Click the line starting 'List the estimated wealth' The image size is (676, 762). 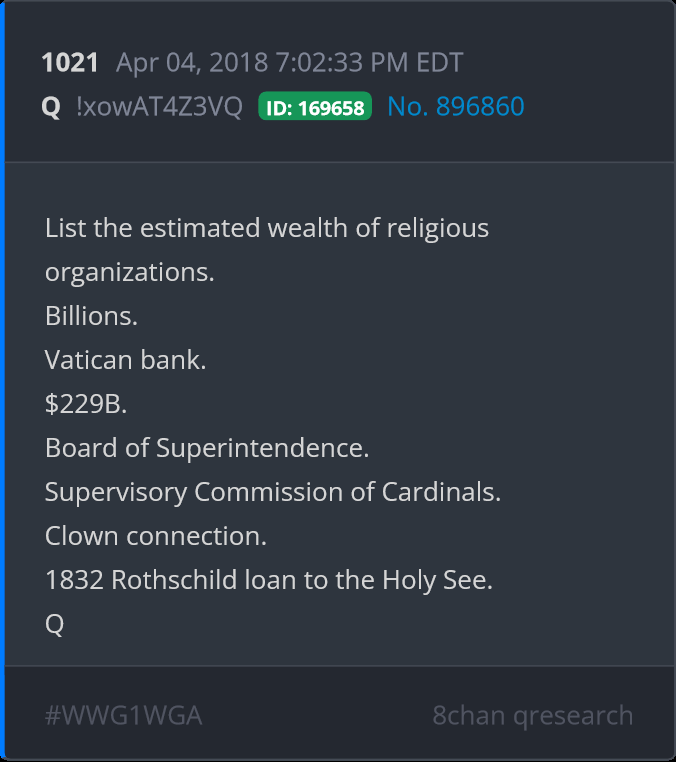(x=267, y=228)
